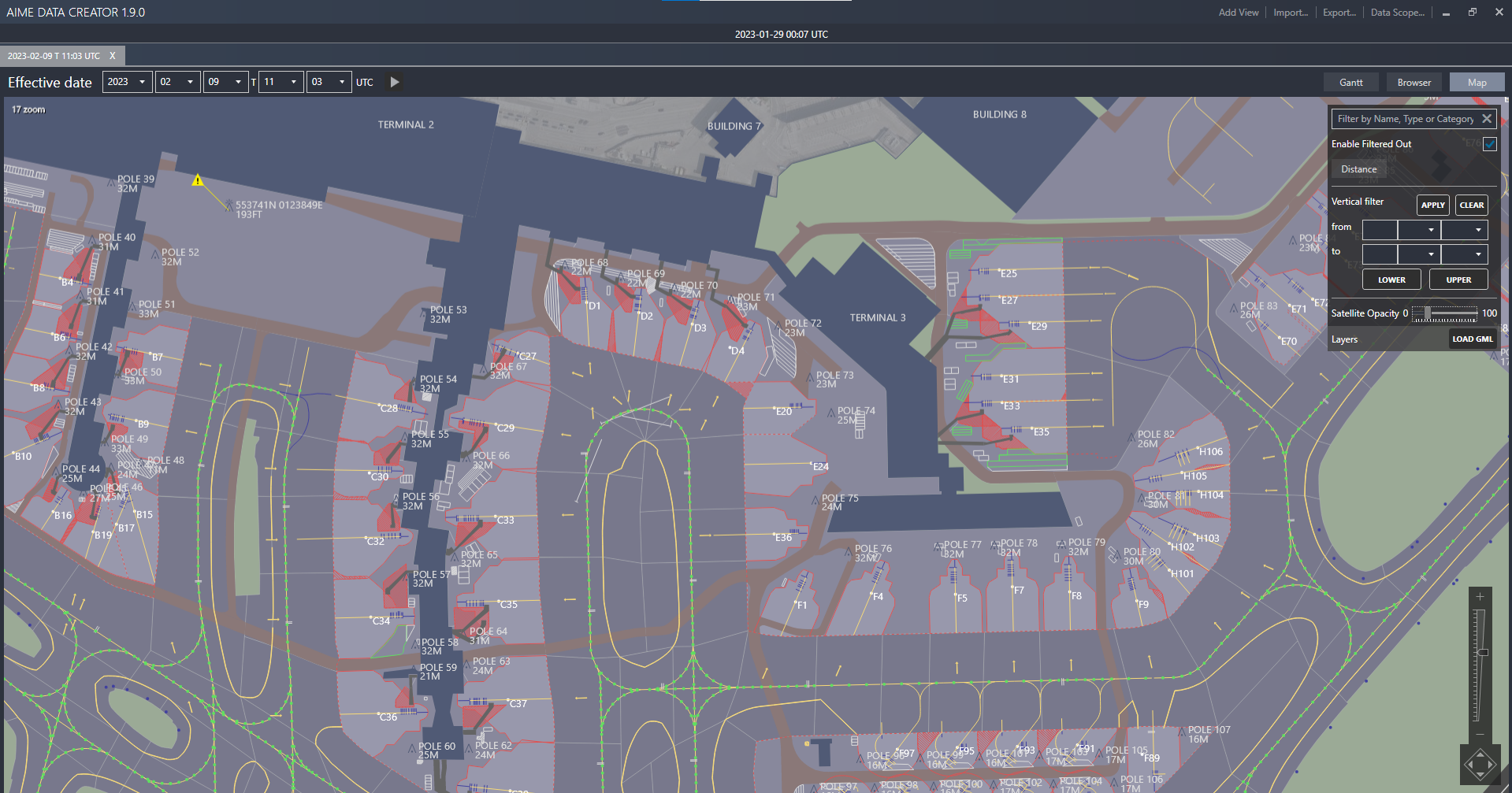Image resolution: width=1512 pixels, height=793 pixels.
Task: Click the zoom out minus icon
Action: pos(1480,734)
